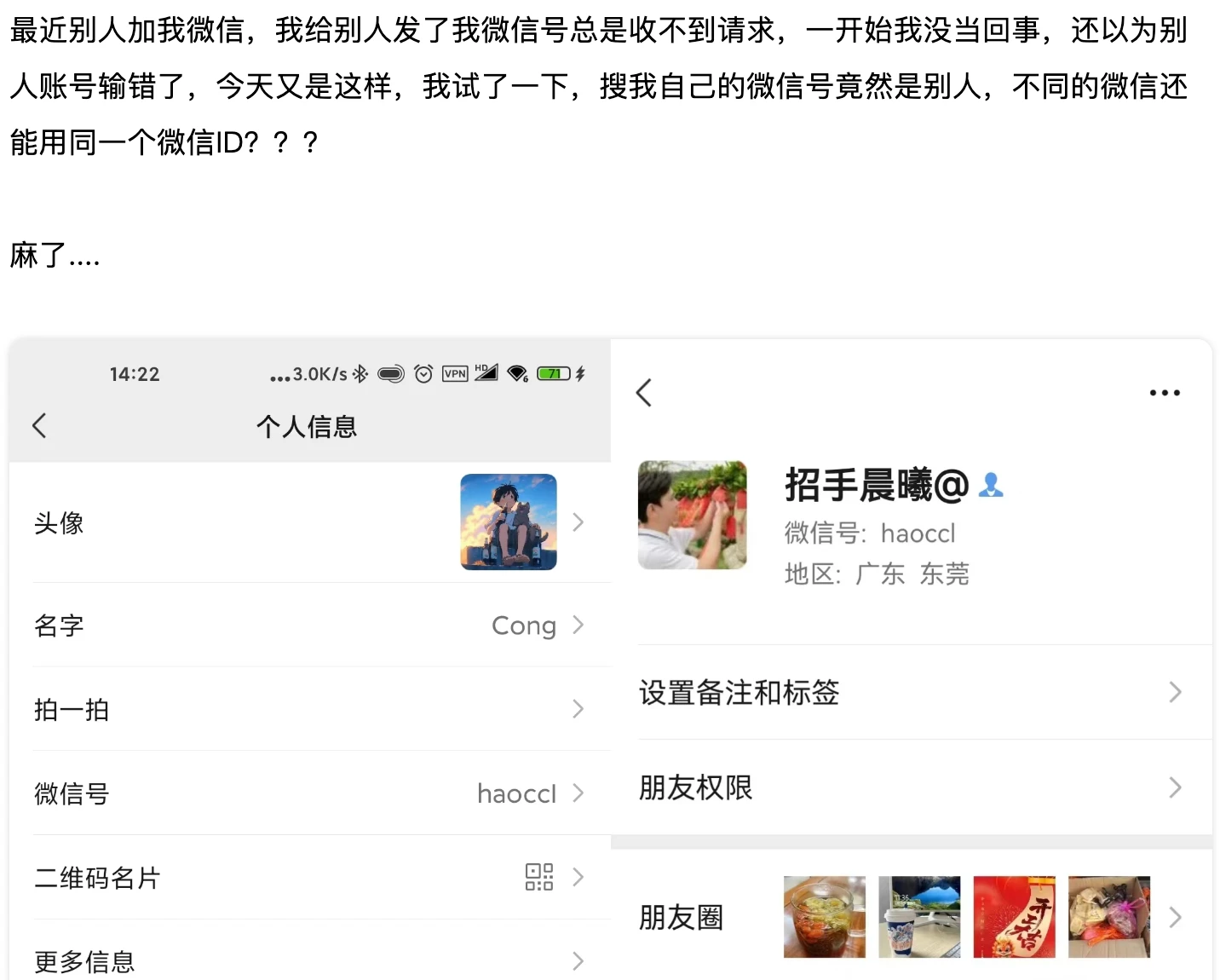Viewport: 1220px width, 980px height.
Task: Open red festive 朋友圈 photo
Action: click(1014, 917)
